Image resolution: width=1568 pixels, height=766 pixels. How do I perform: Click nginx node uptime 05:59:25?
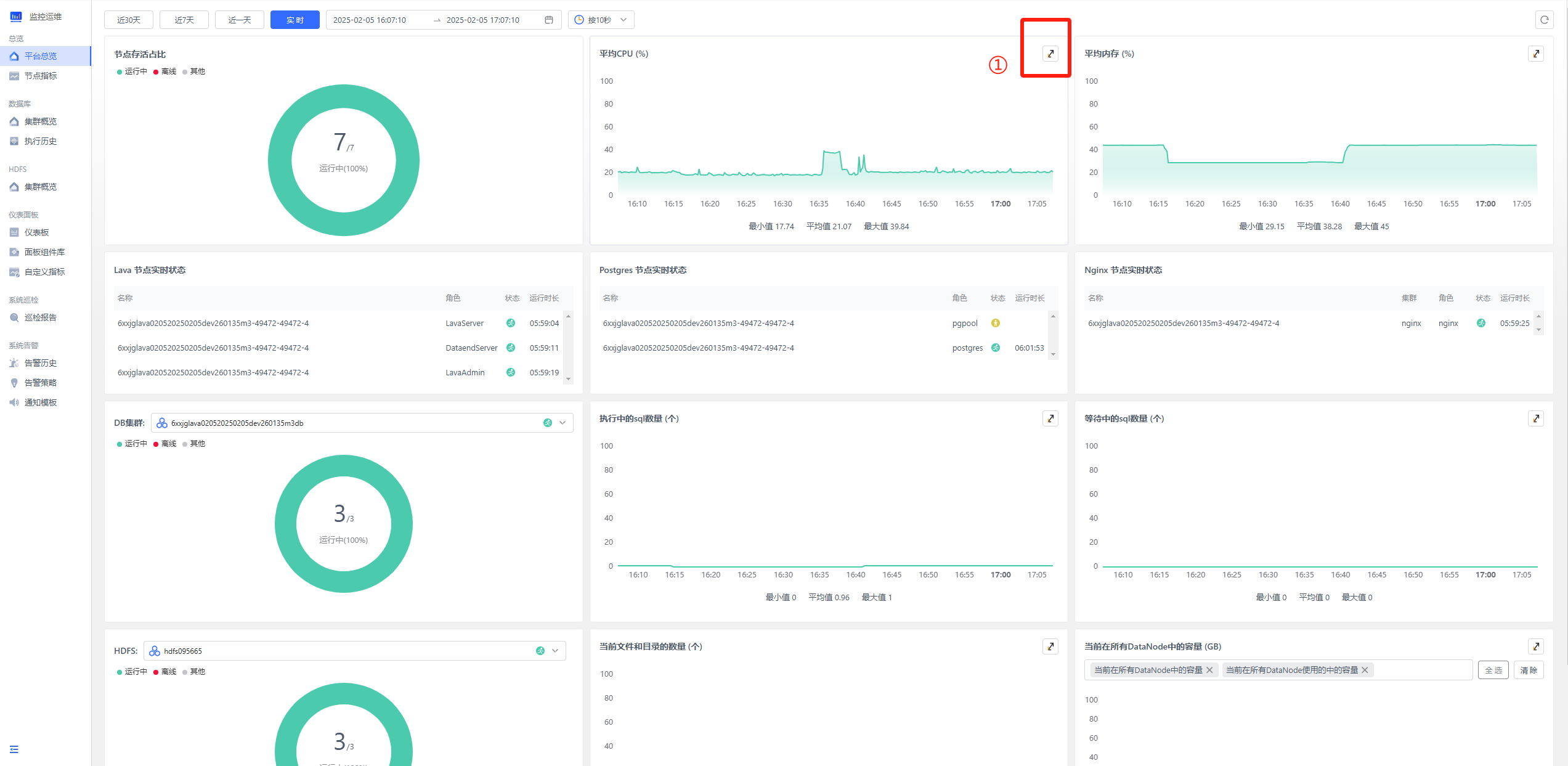click(x=1515, y=323)
